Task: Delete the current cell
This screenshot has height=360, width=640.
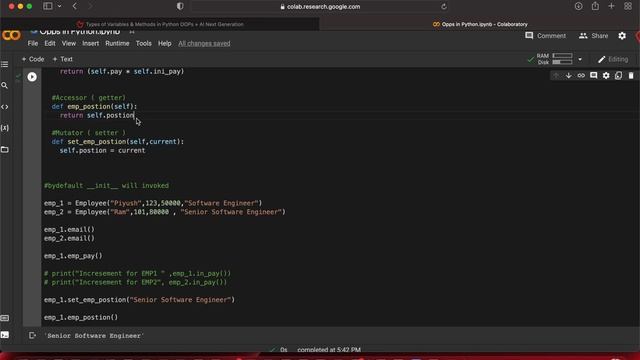Action: [x=631, y=76]
